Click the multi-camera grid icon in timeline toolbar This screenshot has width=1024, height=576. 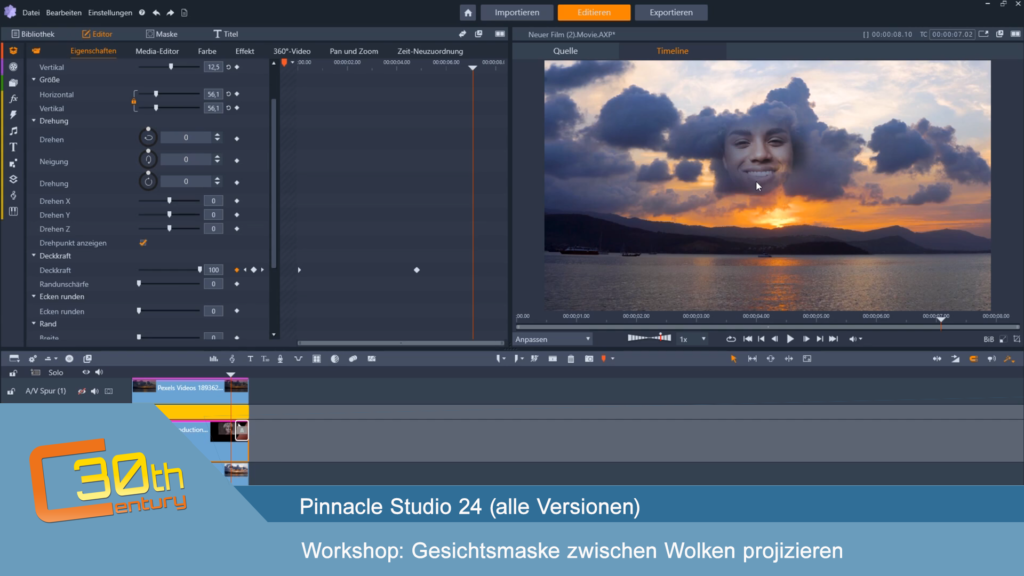pos(317,359)
